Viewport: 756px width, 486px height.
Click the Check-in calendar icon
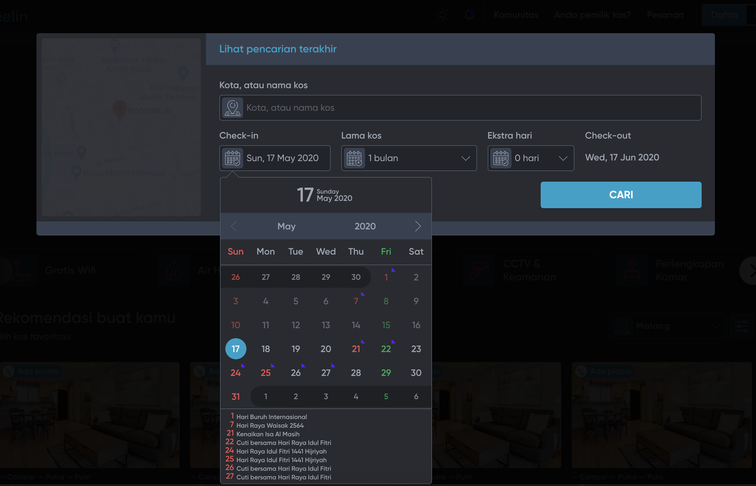tap(232, 158)
